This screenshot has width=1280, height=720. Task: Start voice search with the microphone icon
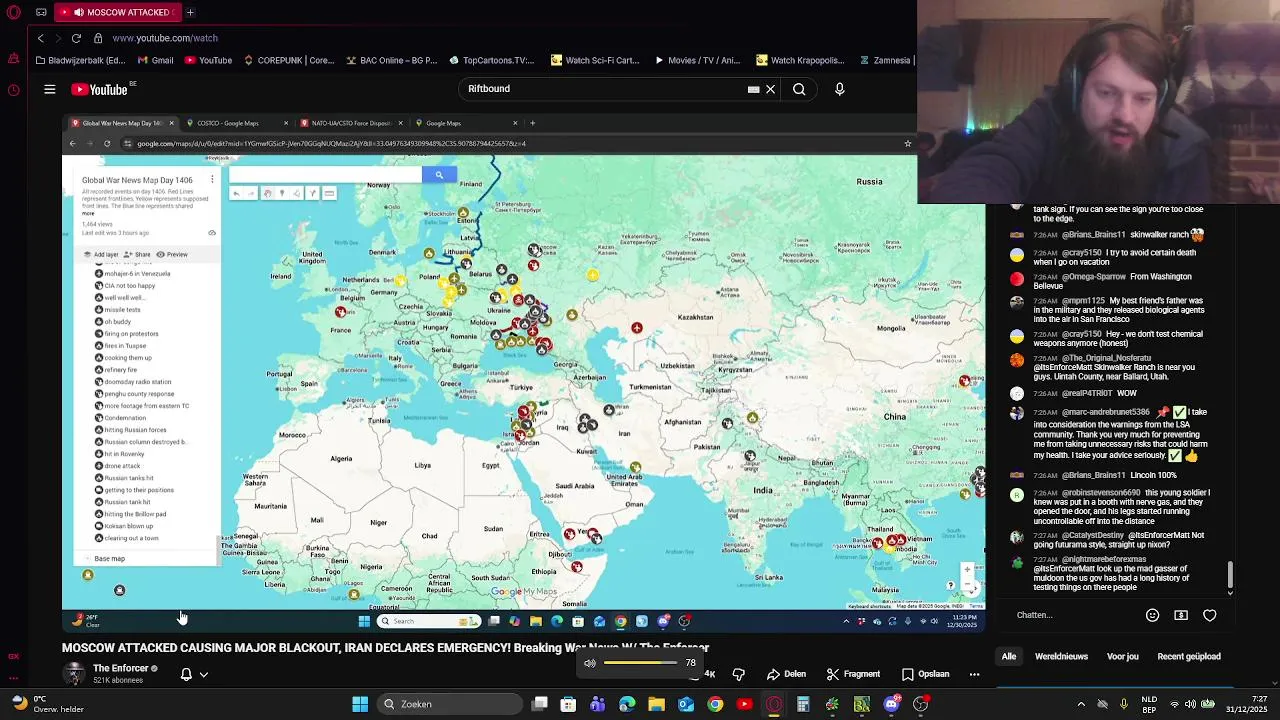(x=839, y=89)
